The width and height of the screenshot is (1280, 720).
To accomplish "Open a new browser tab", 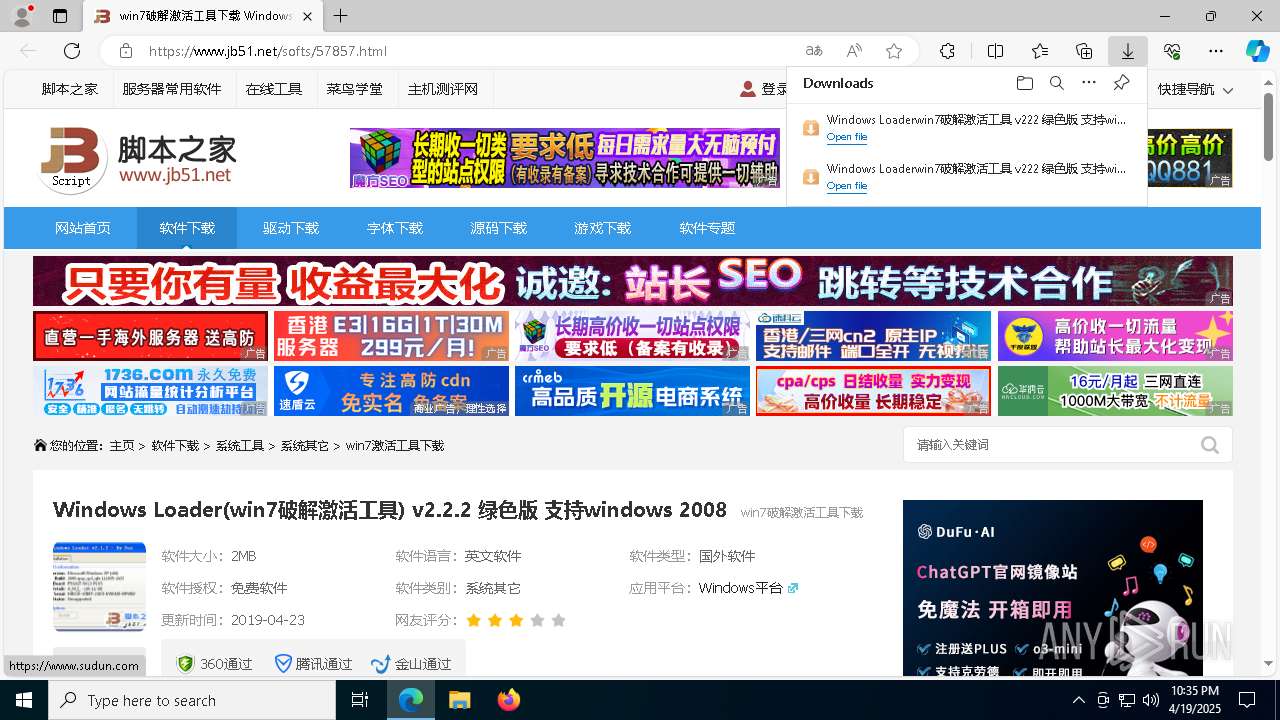I will pos(341,16).
